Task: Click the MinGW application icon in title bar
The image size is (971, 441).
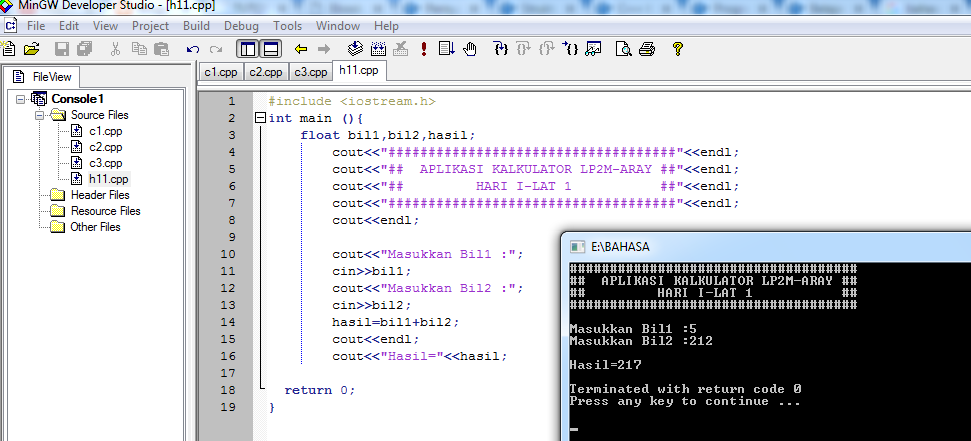Action: (6, 7)
